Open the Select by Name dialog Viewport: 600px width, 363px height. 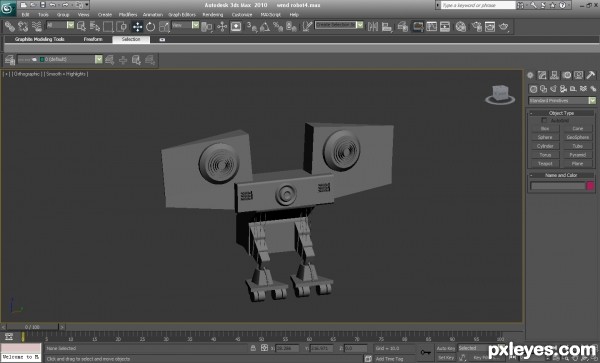point(95,26)
